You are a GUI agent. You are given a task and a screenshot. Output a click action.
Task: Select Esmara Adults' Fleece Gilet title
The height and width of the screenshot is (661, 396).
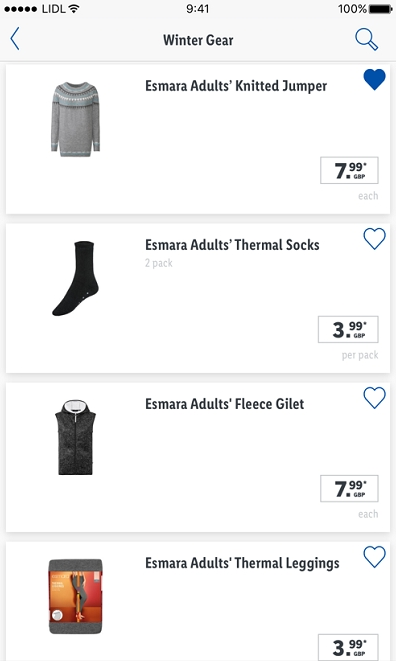click(224, 404)
